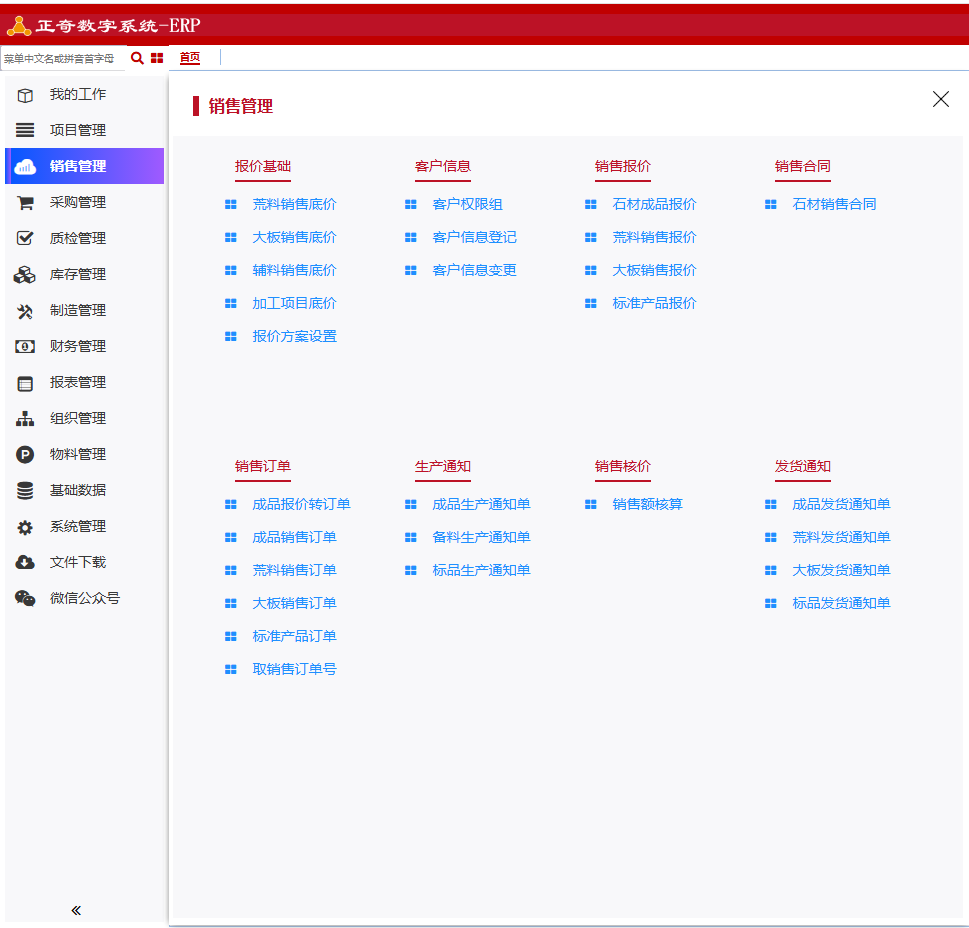Open 成品生产通知单 link
This screenshot has height=928, width=969.
click(481, 505)
